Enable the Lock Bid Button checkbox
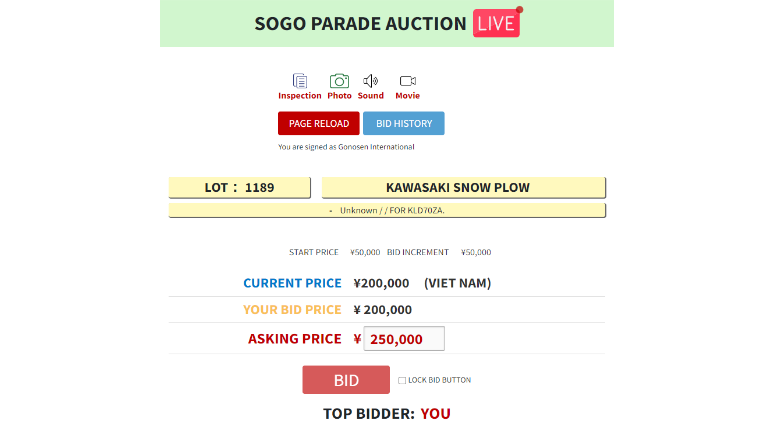Screen dimensions: 770x437 [402, 380]
